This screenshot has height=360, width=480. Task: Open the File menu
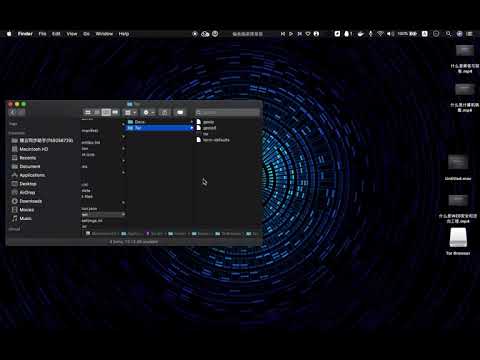tap(42, 34)
